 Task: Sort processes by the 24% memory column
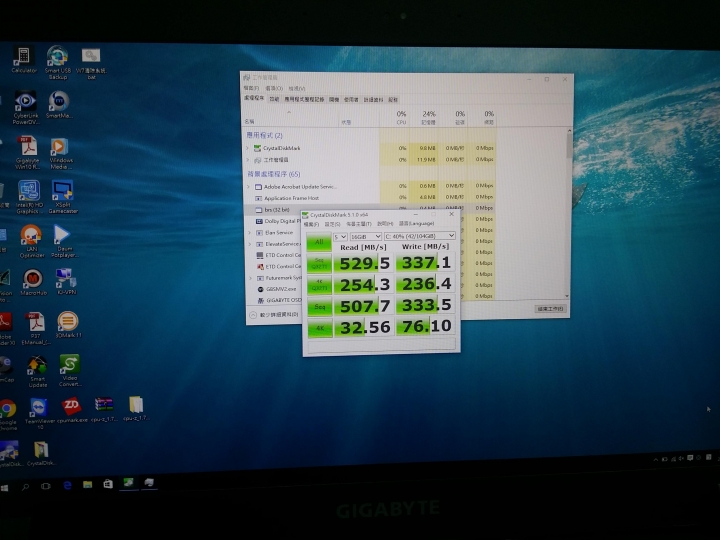click(x=423, y=118)
